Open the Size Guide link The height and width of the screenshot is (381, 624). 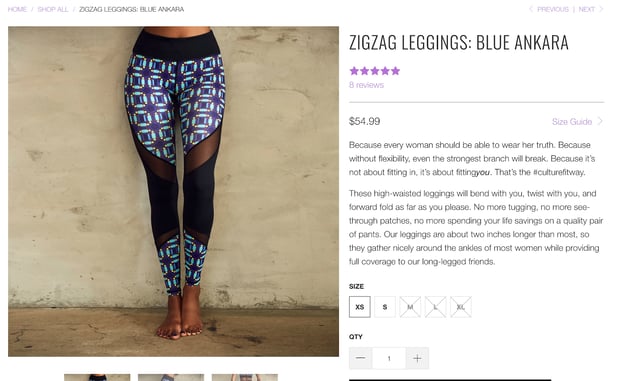572,121
